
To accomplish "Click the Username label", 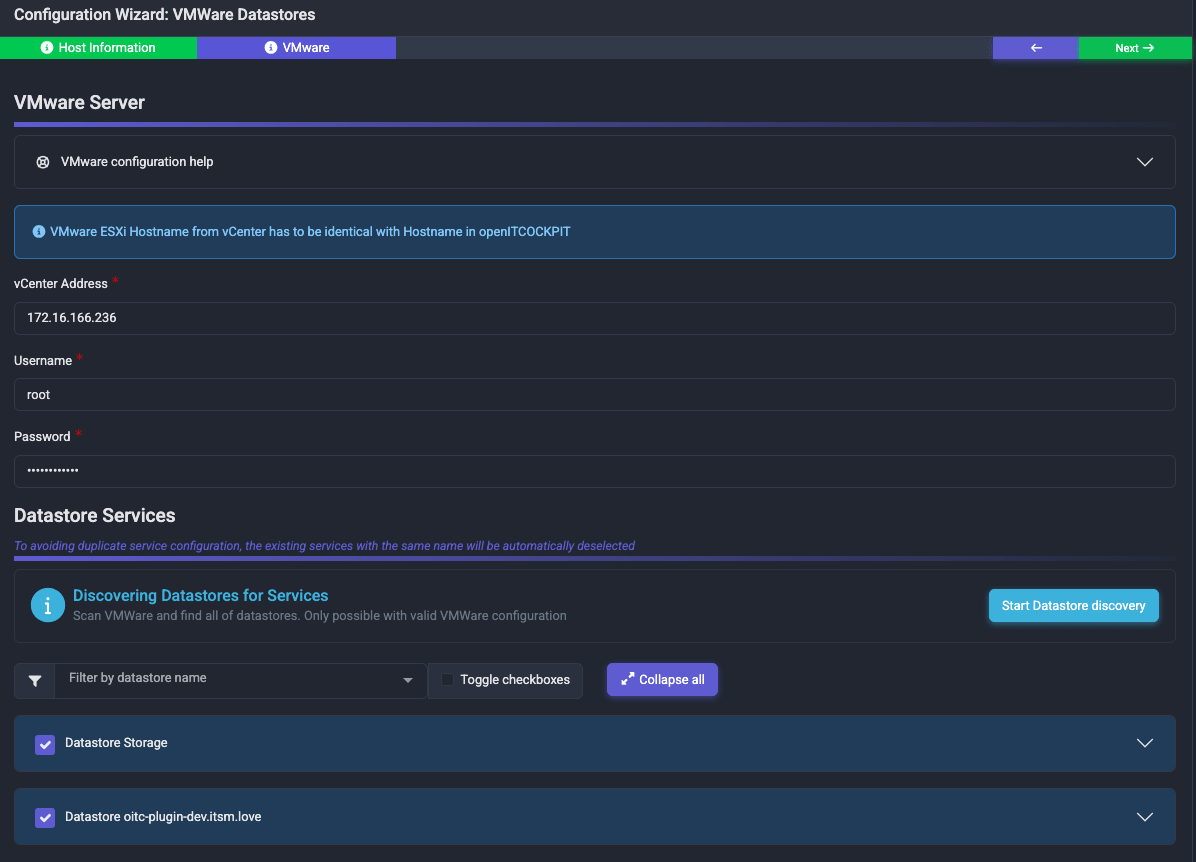I will point(43,361).
